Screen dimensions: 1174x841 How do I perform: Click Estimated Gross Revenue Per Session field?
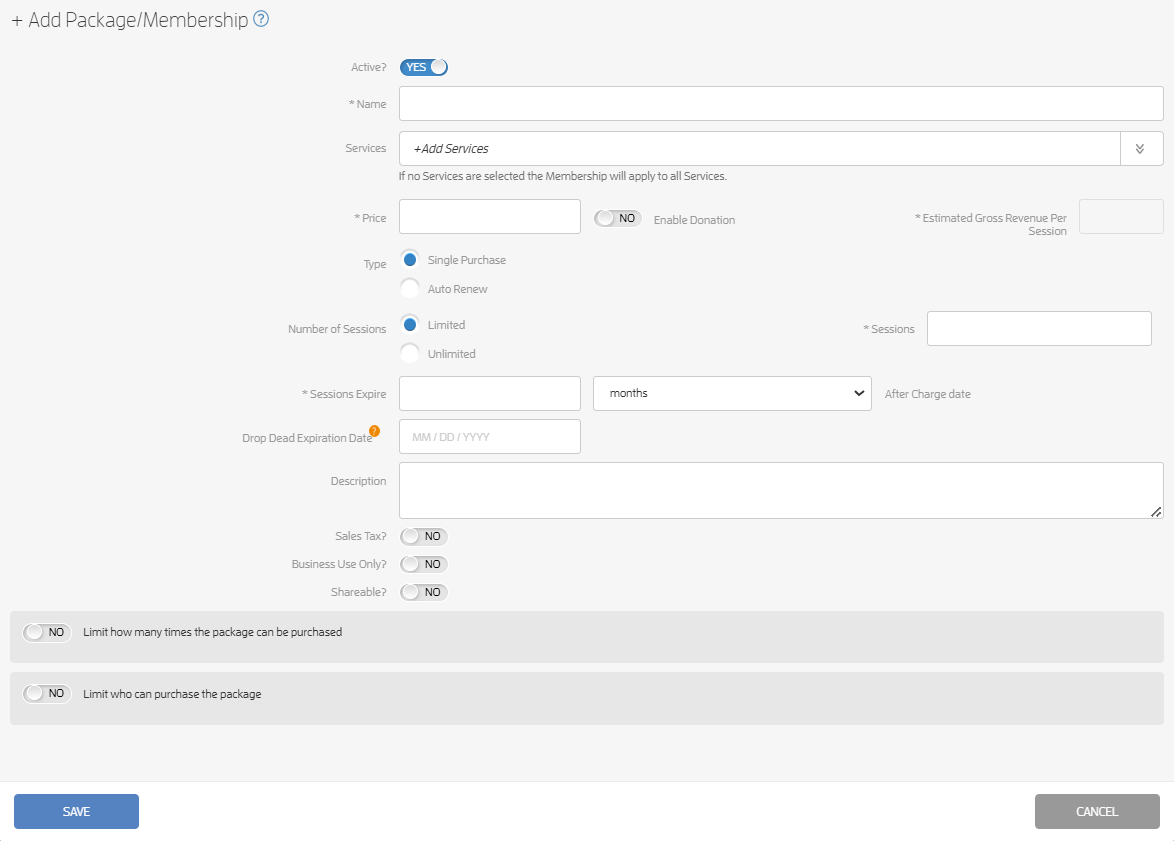(x=1121, y=216)
